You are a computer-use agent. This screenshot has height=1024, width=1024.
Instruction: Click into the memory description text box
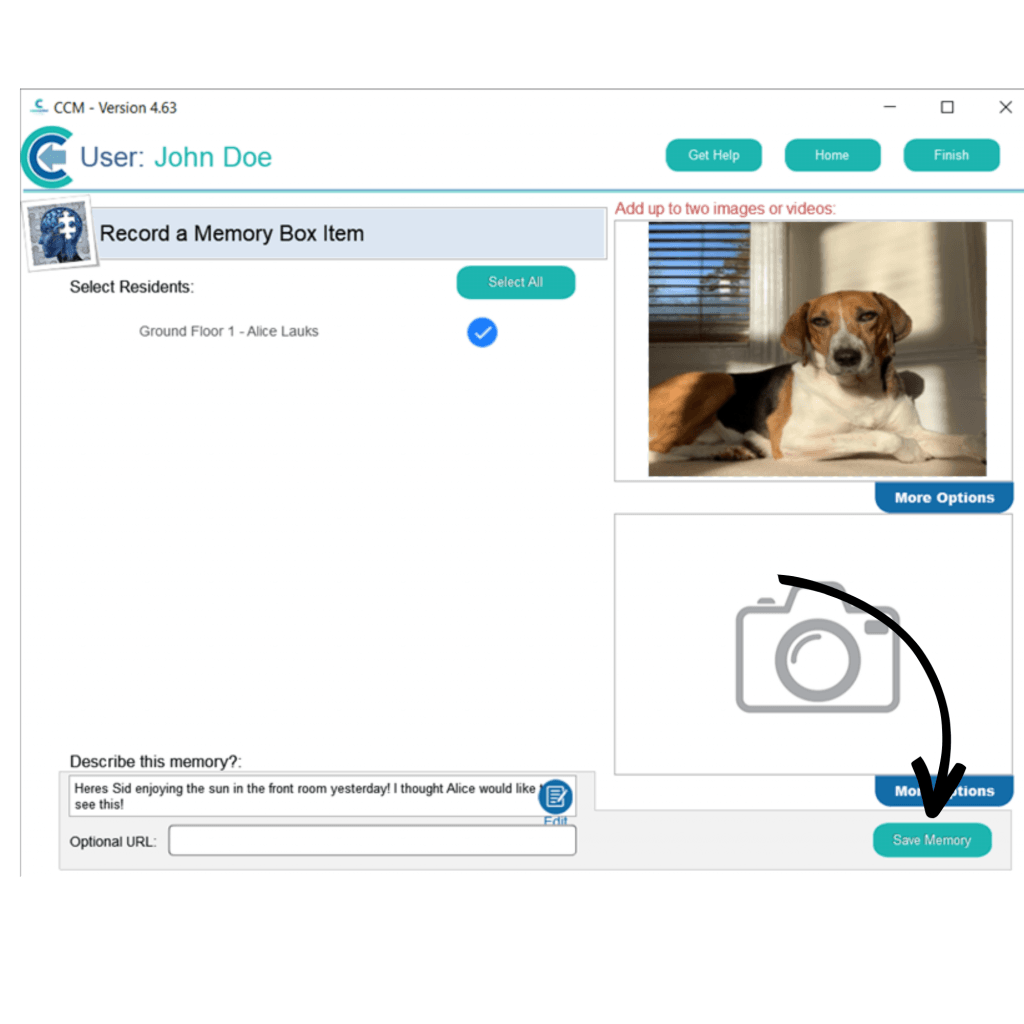[300, 796]
